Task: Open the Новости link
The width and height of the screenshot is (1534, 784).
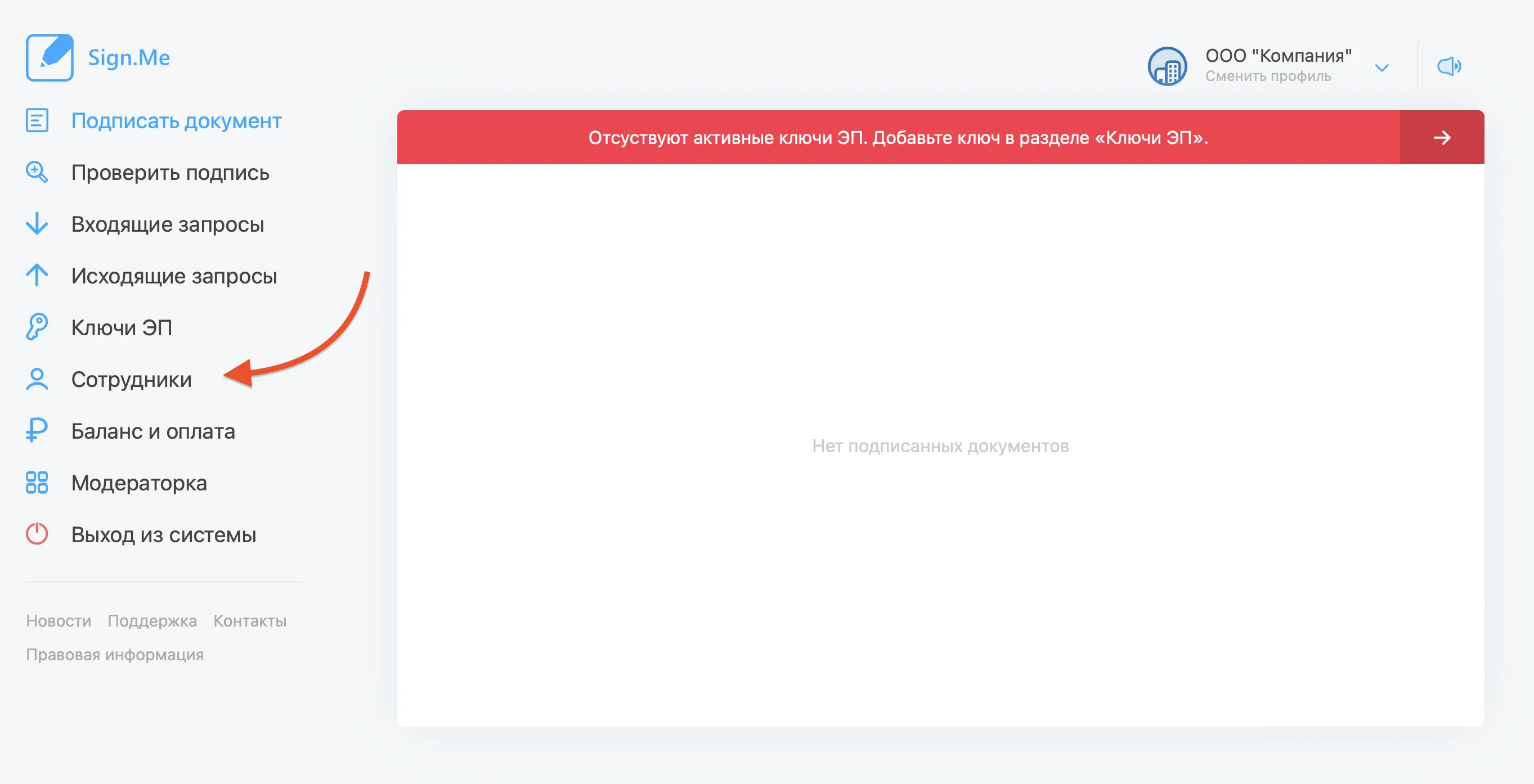Action: point(59,621)
